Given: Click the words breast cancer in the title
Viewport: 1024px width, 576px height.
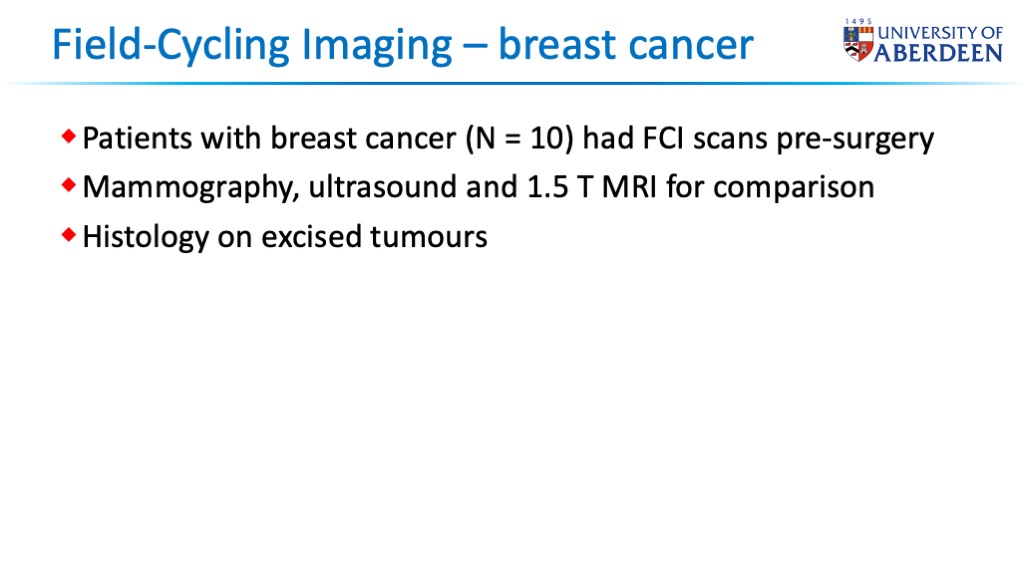Looking at the screenshot, I should pyautogui.click(x=626, y=45).
